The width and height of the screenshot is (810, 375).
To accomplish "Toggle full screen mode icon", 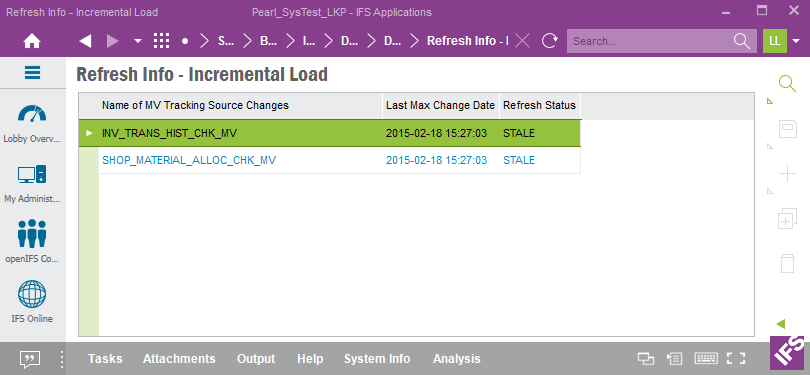I will [x=736, y=358].
